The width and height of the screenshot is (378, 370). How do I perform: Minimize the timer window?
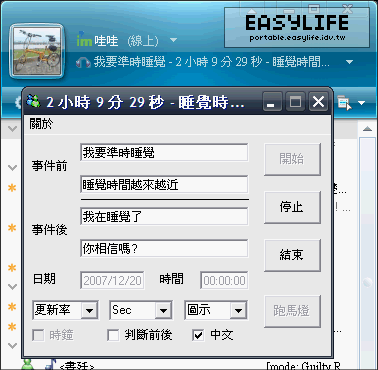pos(272,102)
